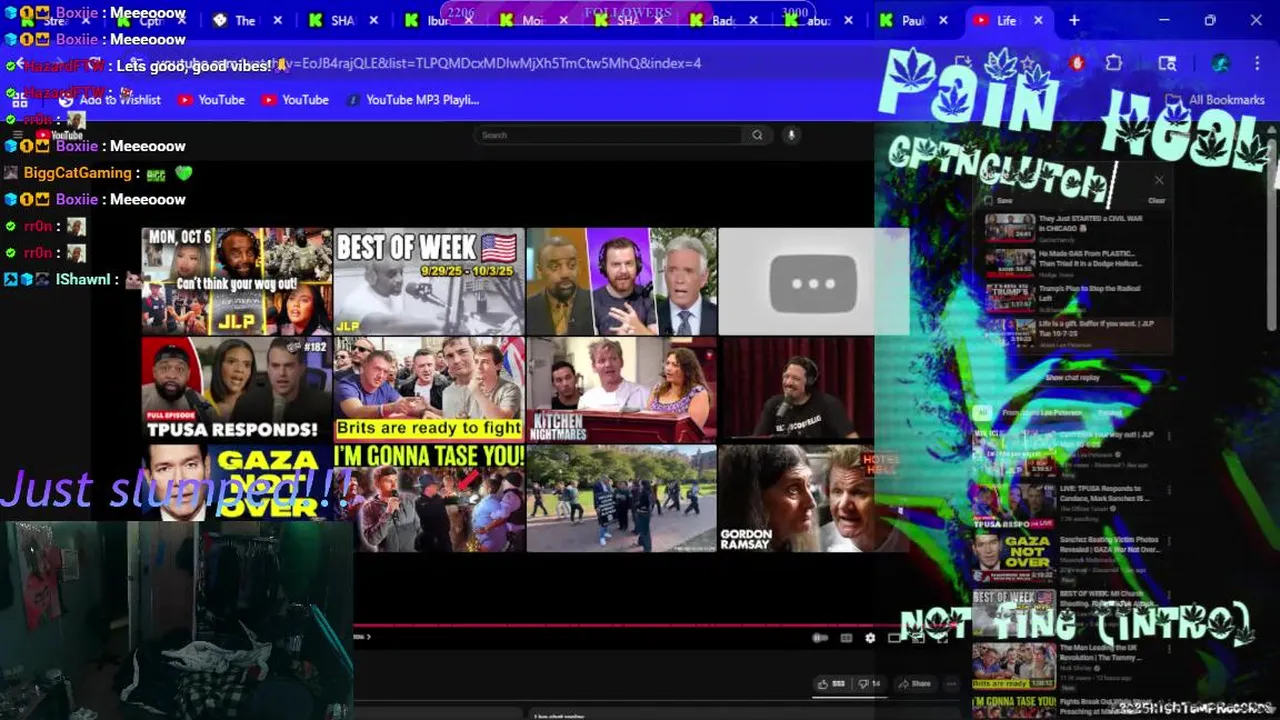Play the 'BEST OF WEEK' end-screen video
The height and width of the screenshot is (720, 1280).
429,281
